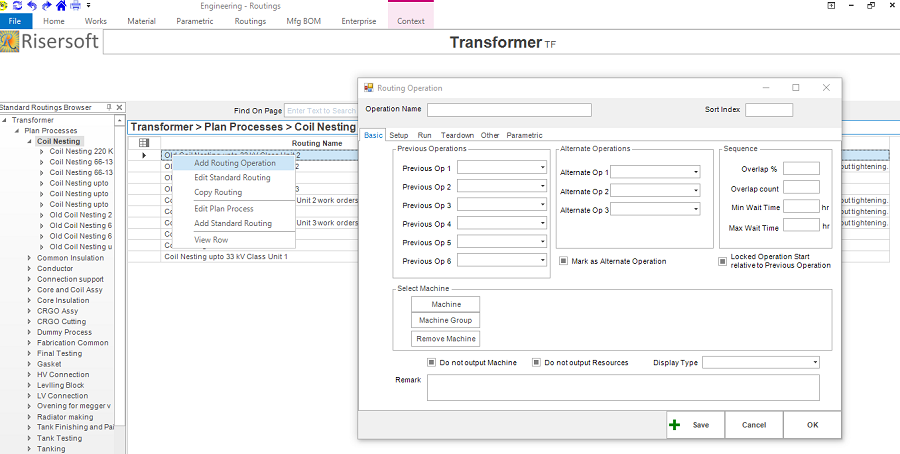The width and height of the screenshot is (900, 454).
Task: Choose View Row from context menu
Action: click(234, 239)
